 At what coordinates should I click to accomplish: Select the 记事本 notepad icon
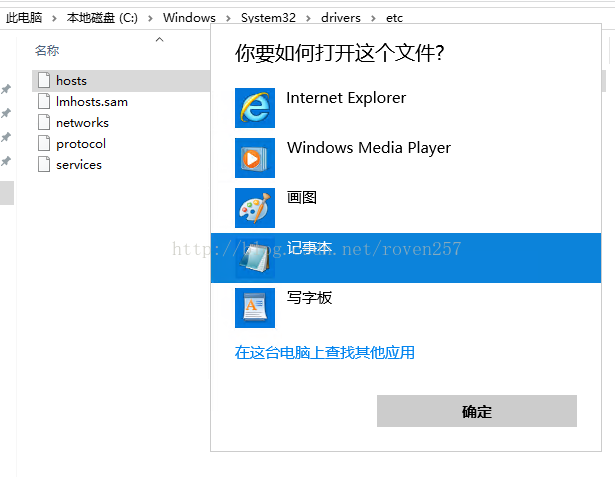coord(255,258)
